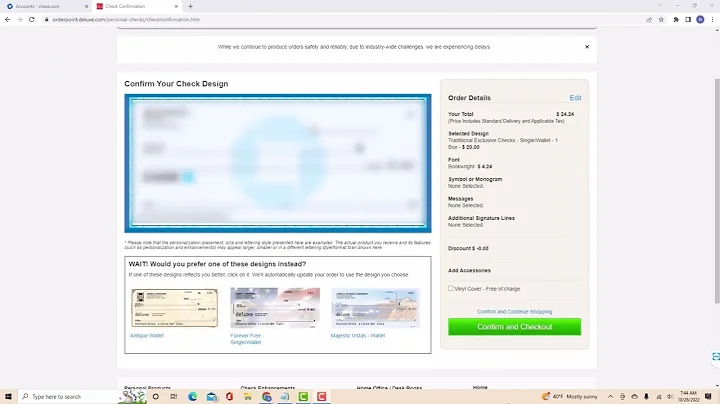Open the green Camtasia taskbar icon

point(303,396)
